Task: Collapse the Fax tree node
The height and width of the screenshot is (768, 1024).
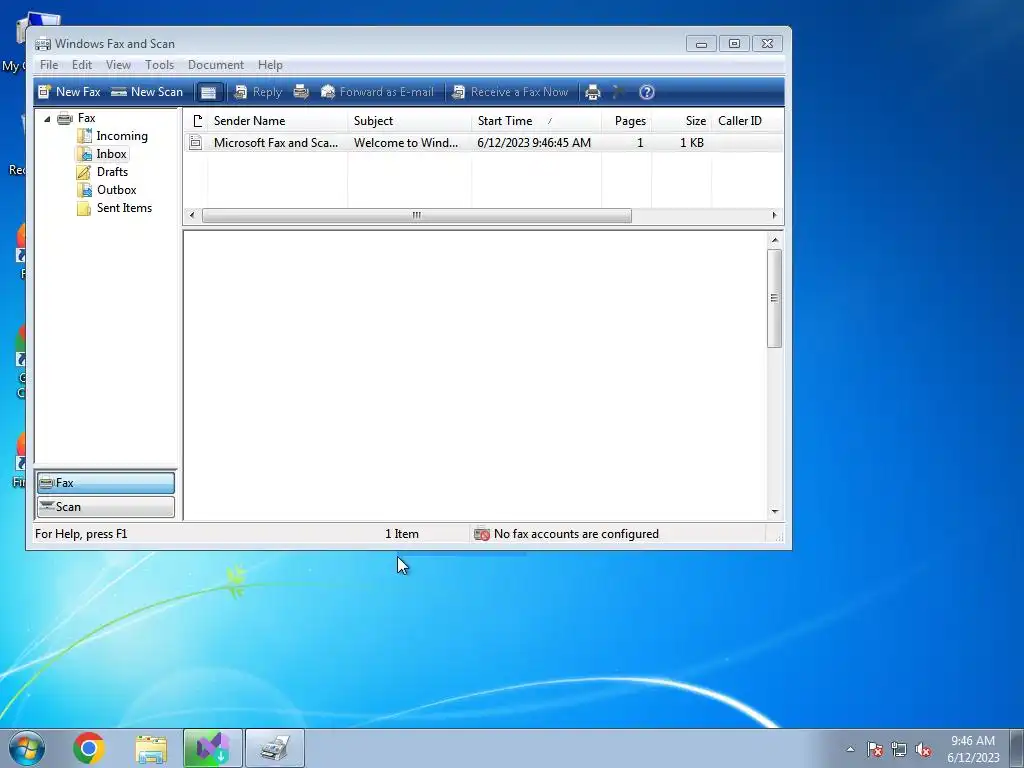Action: click(47, 119)
